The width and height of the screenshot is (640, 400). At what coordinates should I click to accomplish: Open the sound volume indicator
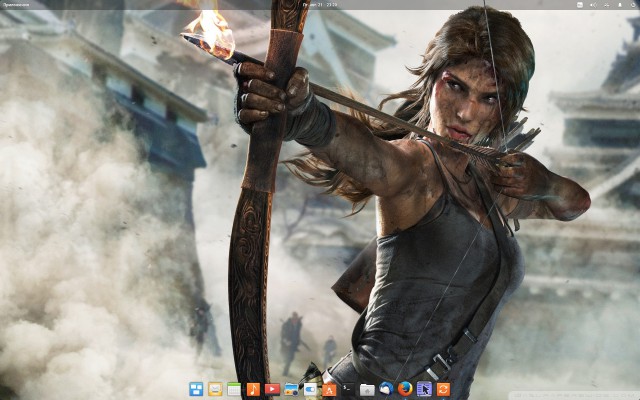click(592, 5)
